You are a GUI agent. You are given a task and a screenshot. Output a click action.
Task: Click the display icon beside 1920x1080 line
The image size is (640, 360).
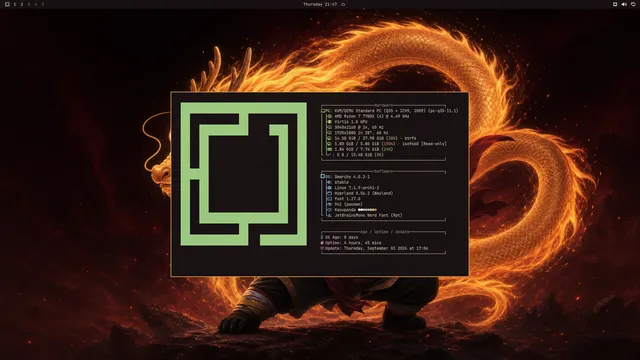pyautogui.click(x=329, y=133)
